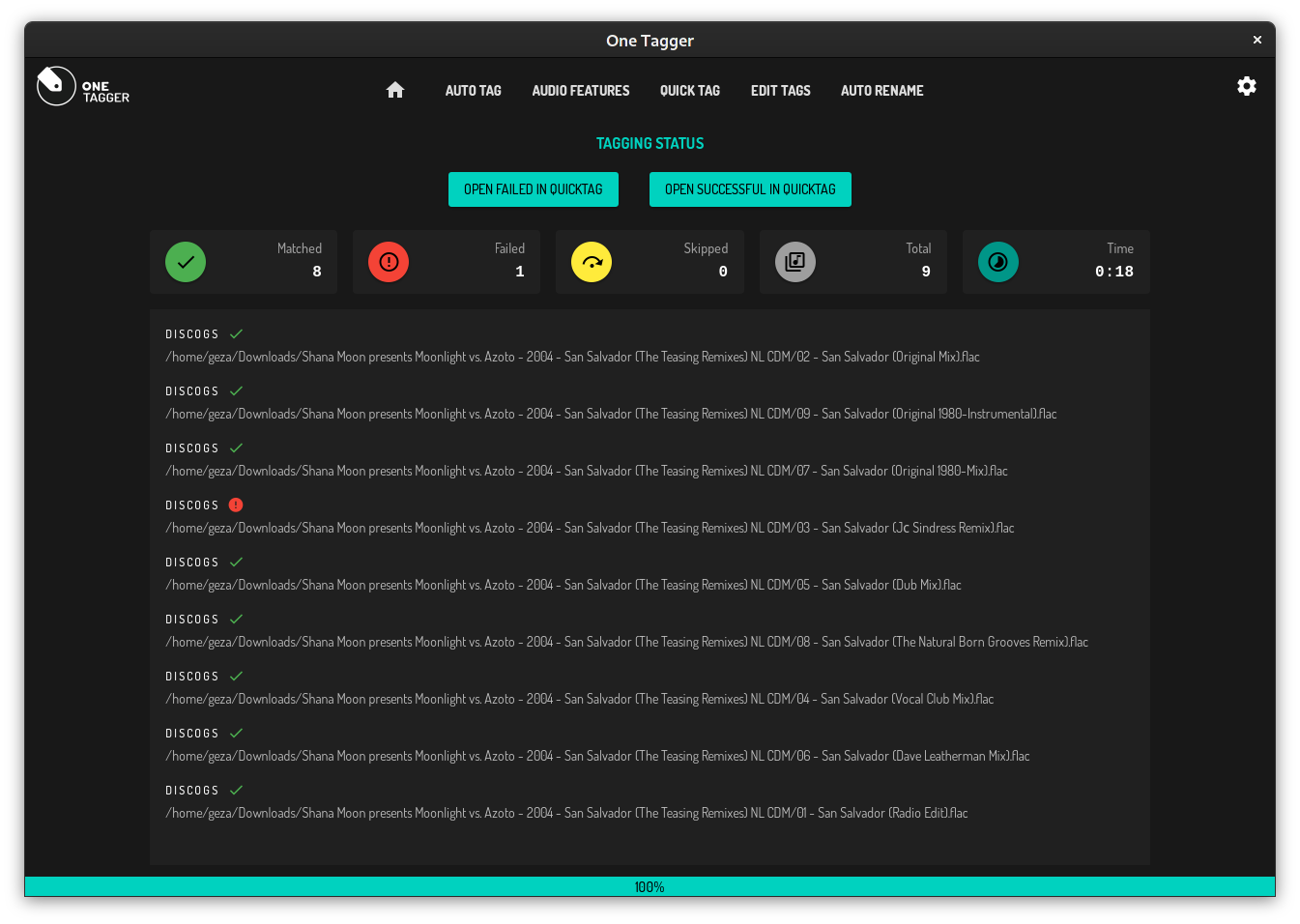Click the Total tracks count icon
Image resolution: width=1300 pixels, height=924 pixels.
794,261
